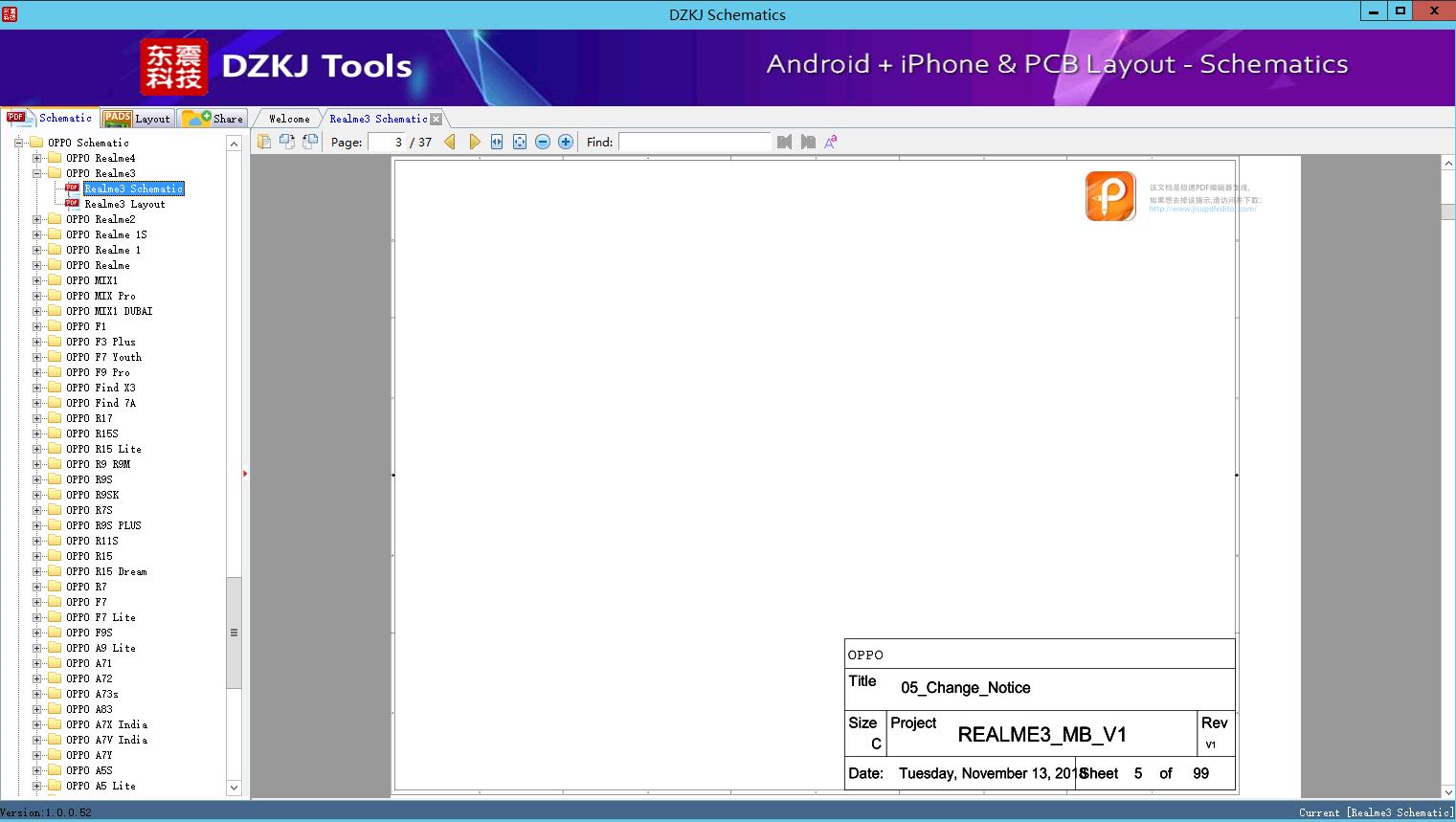Switch to the Welcome tab

click(289, 119)
